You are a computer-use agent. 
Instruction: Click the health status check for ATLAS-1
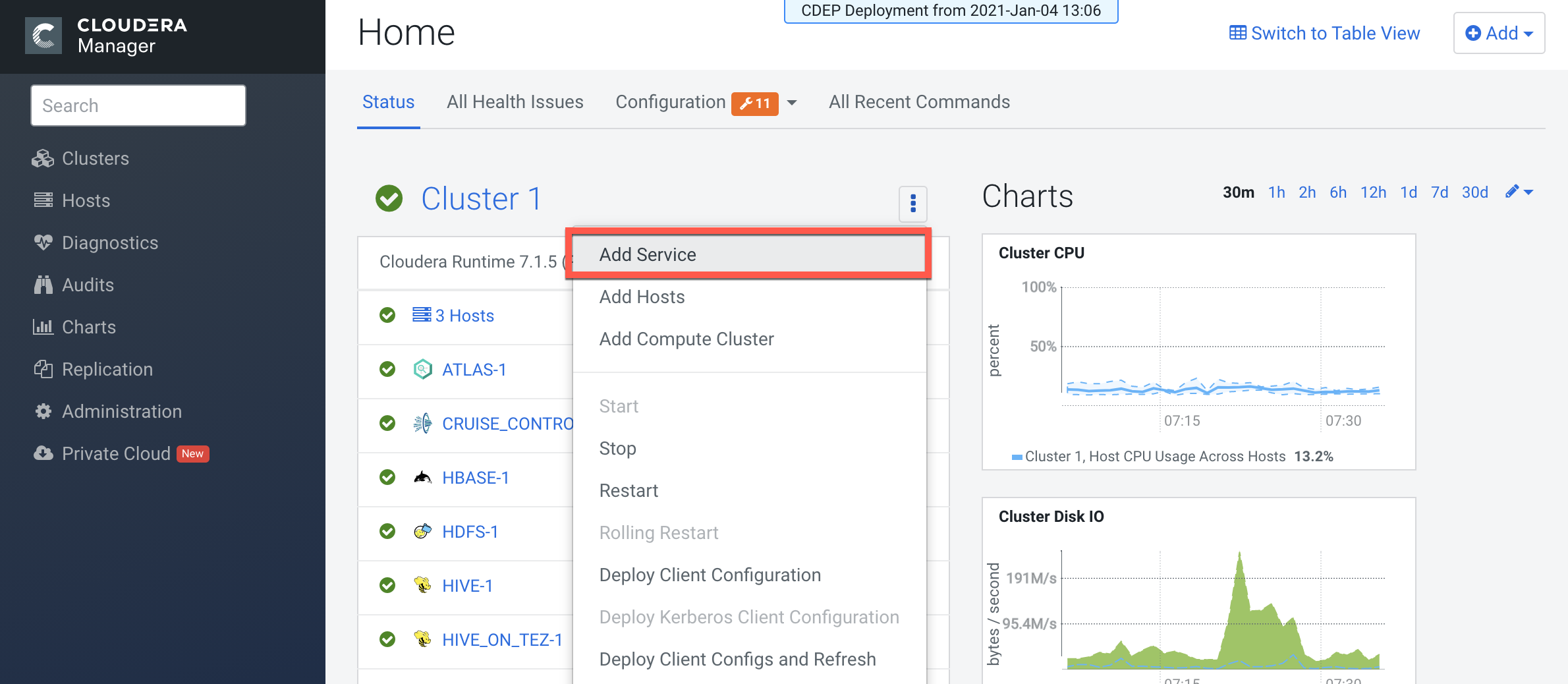[387, 369]
